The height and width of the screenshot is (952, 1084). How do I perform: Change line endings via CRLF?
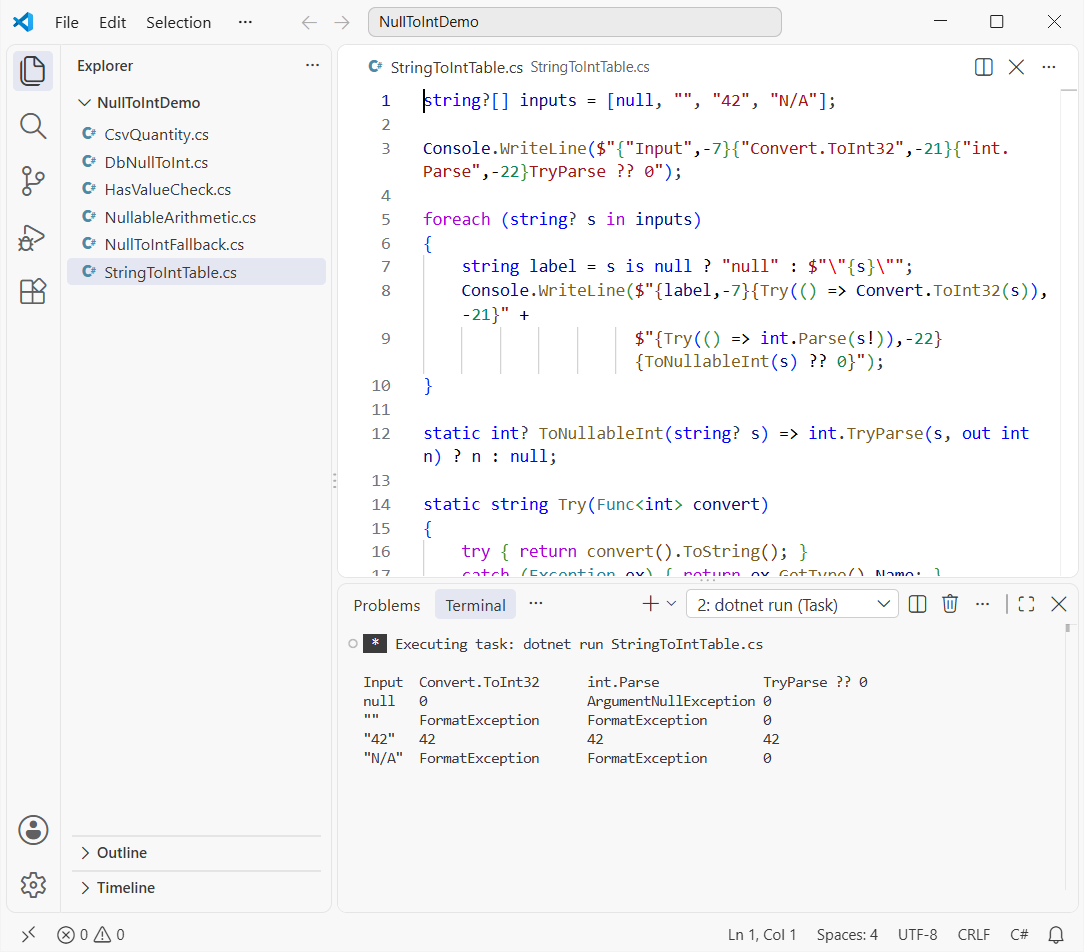[x=973, y=935]
